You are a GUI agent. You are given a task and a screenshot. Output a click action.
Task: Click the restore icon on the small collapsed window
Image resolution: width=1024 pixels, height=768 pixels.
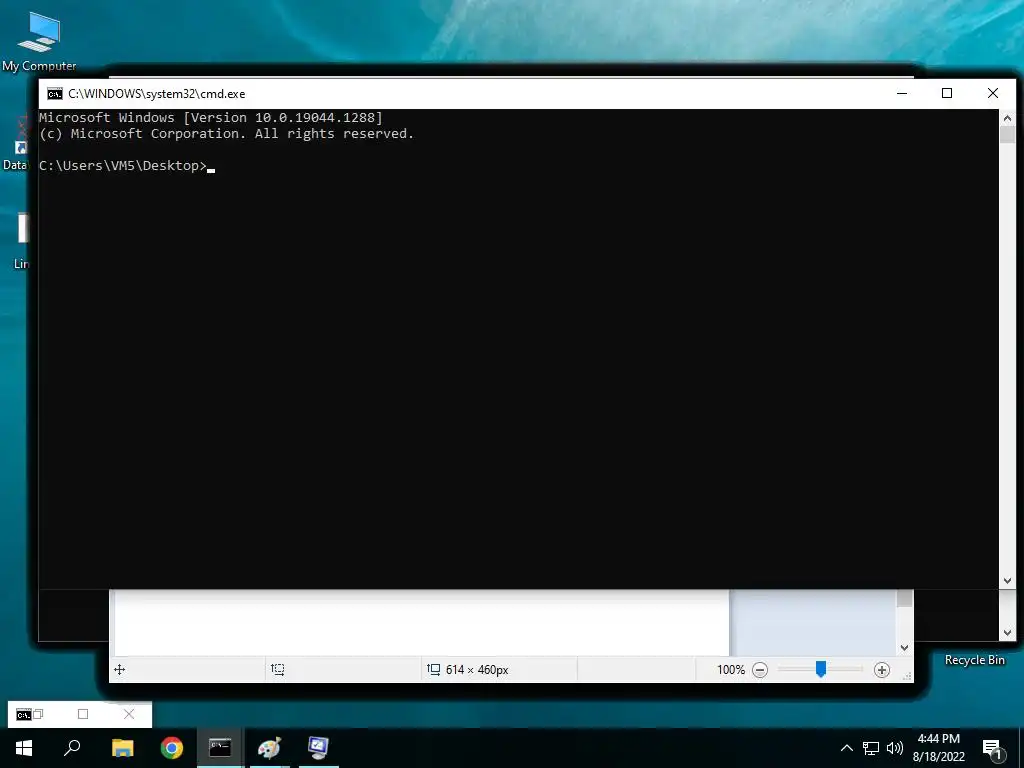[x=39, y=714]
